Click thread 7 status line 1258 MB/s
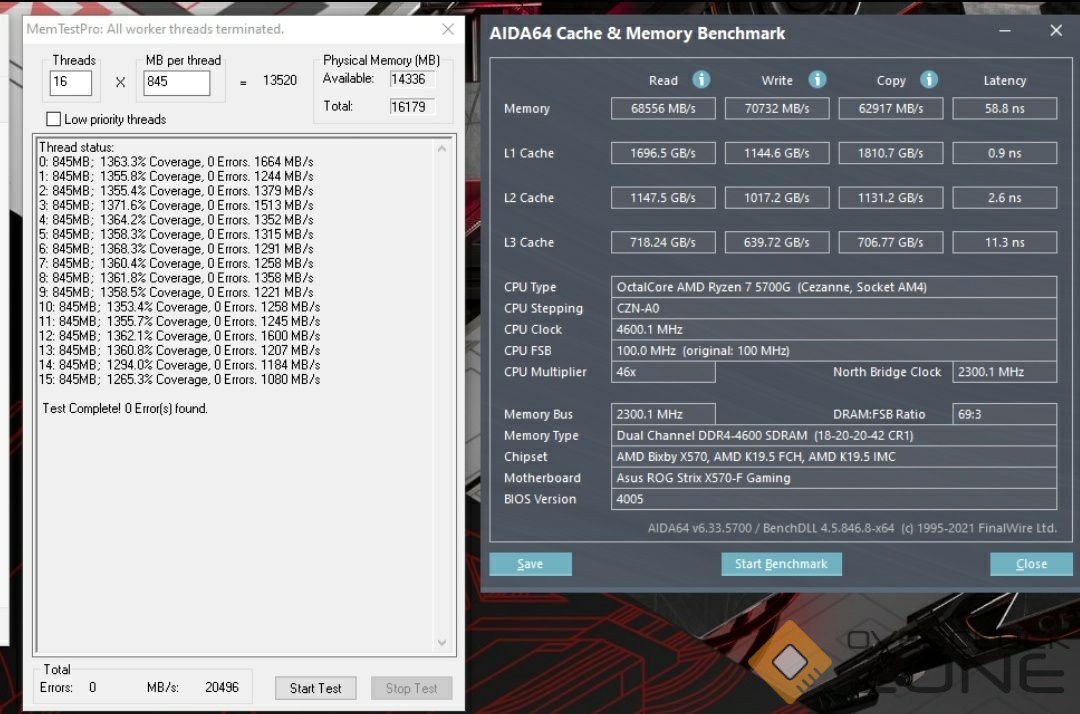This screenshot has width=1080, height=714. pos(176,263)
